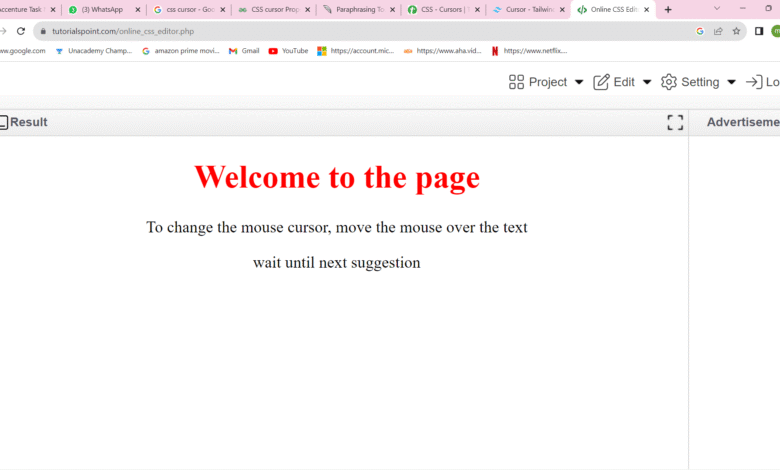
Task: Close the css cursor Google tab
Action: 222,9
